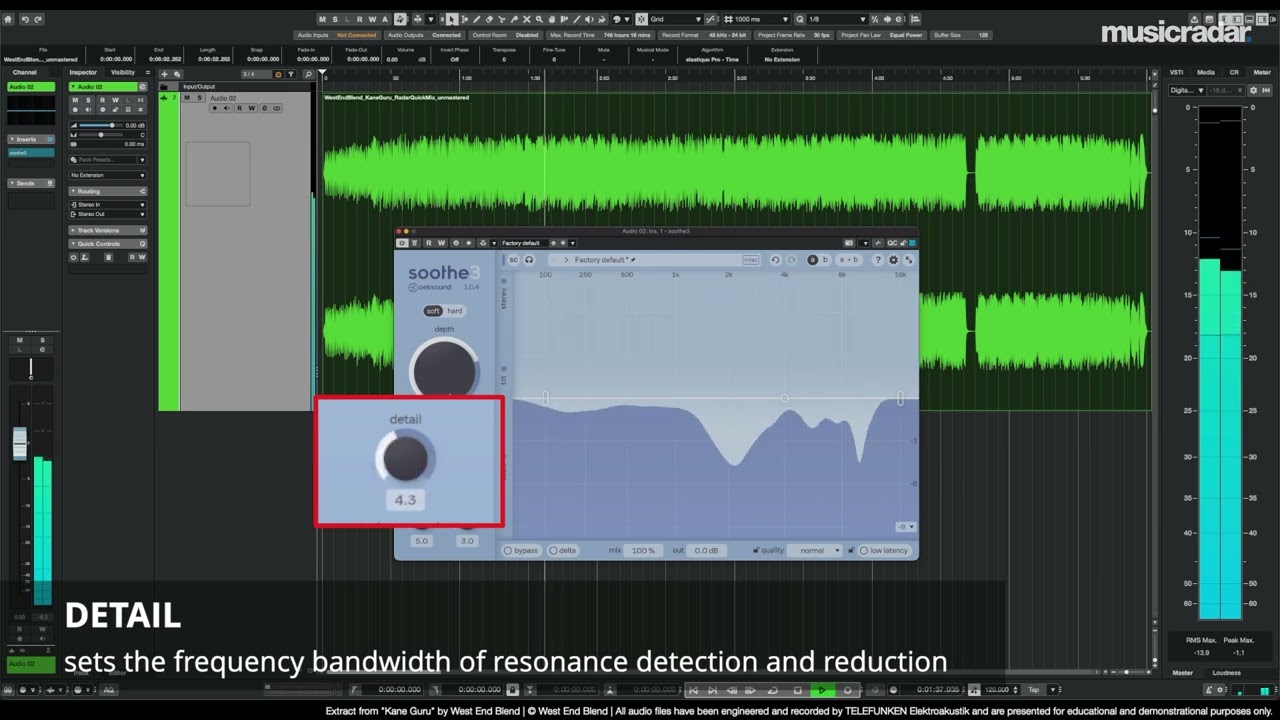The width and height of the screenshot is (1280, 720).
Task: Open the Media tab in right zone
Action: click(1206, 72)
